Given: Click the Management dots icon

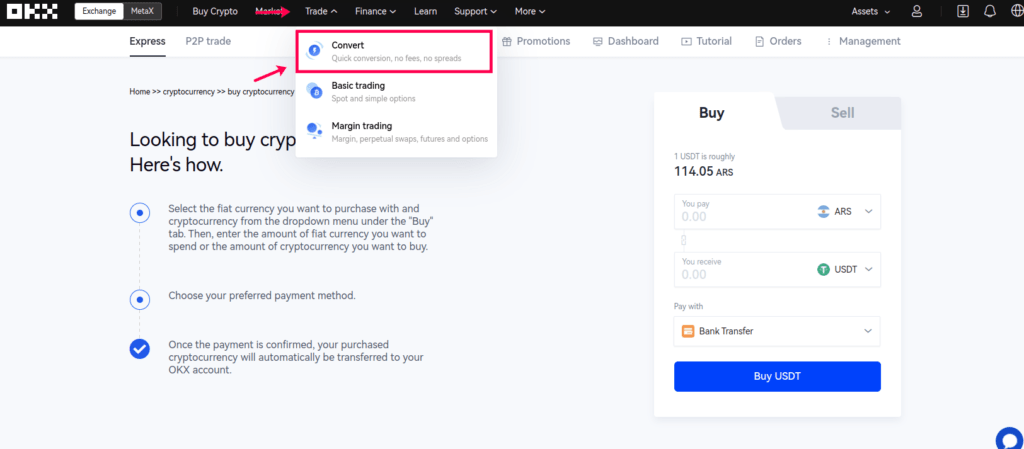Looking at the screenshot, I should tap(829, 41).
